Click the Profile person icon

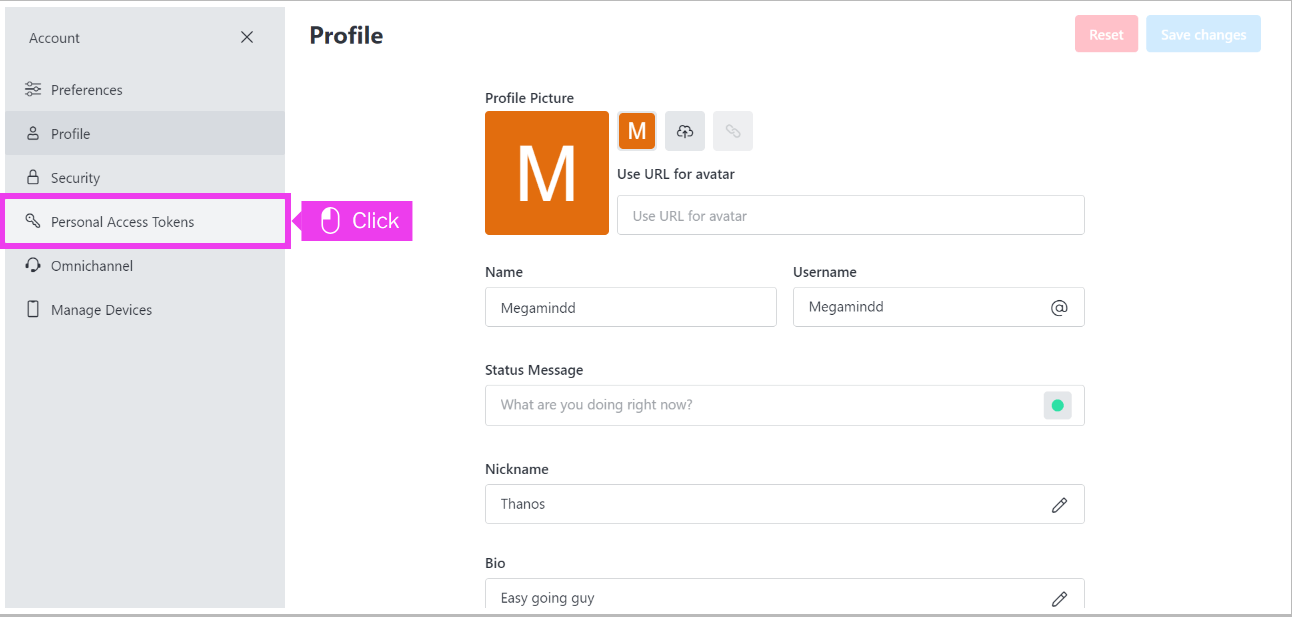pos(33,133)
